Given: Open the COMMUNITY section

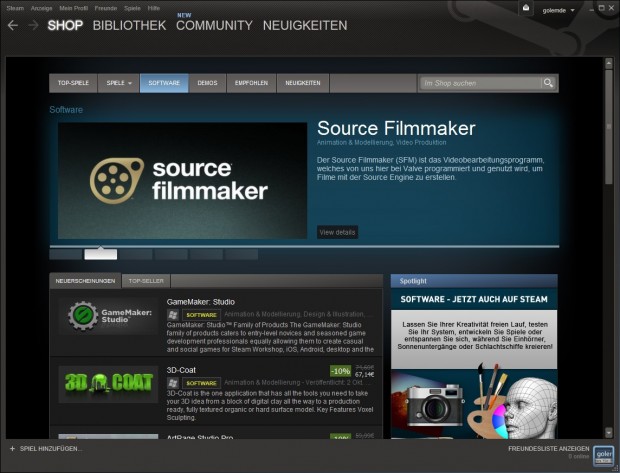Looking at the screenshot, I should click(214, 26).
